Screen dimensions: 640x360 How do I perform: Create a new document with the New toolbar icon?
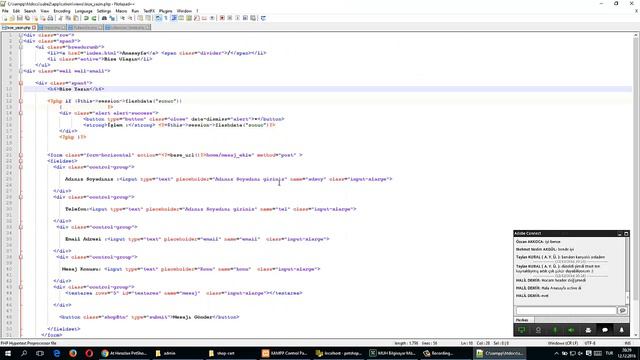(x=5, y=18)
